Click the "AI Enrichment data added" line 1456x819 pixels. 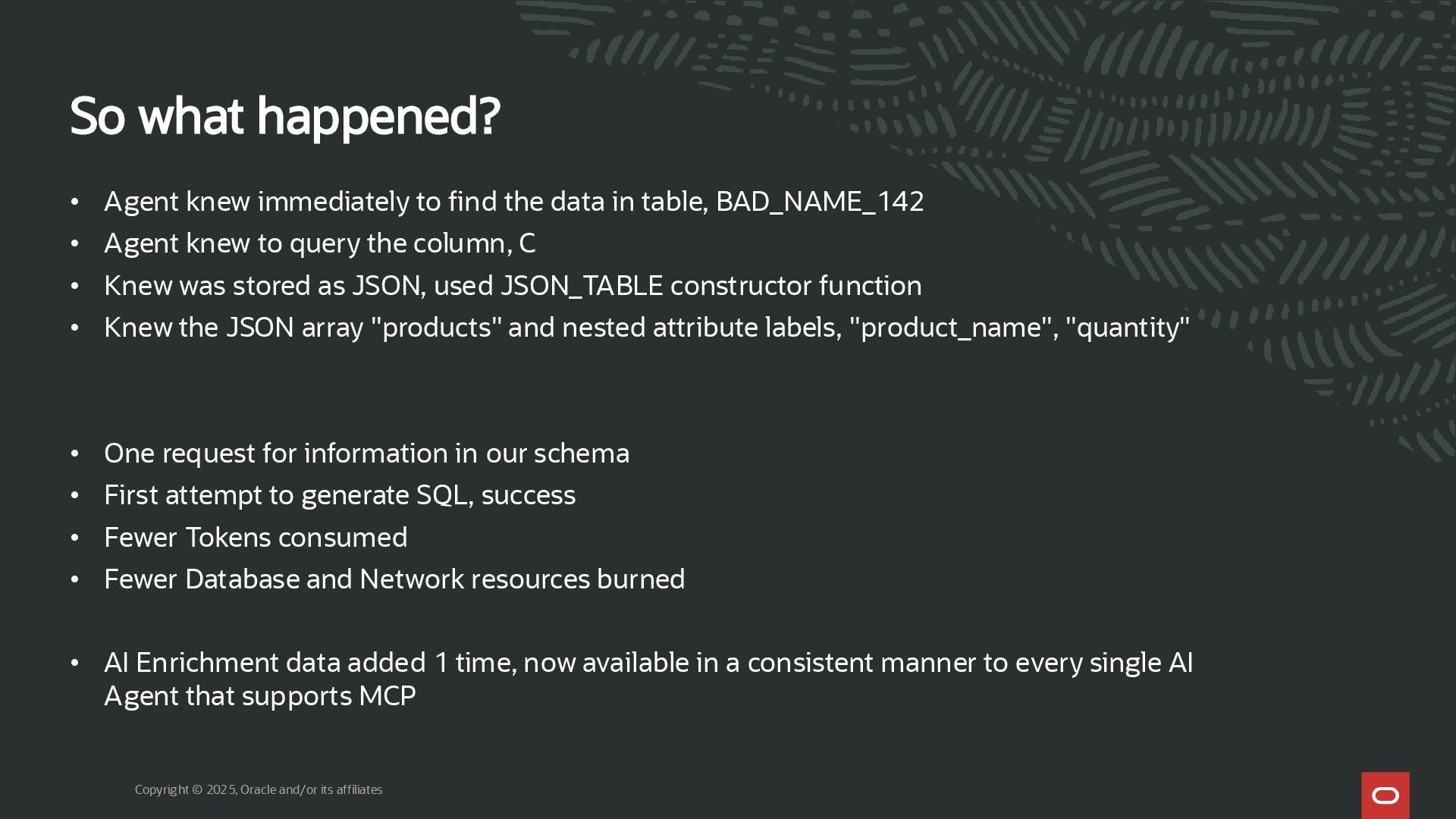coord(648,663)
